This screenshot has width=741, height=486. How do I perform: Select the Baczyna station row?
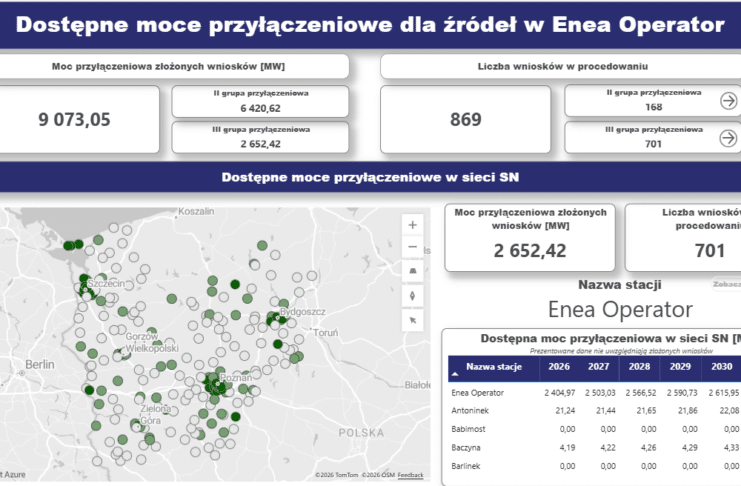(x=468, y=447)
